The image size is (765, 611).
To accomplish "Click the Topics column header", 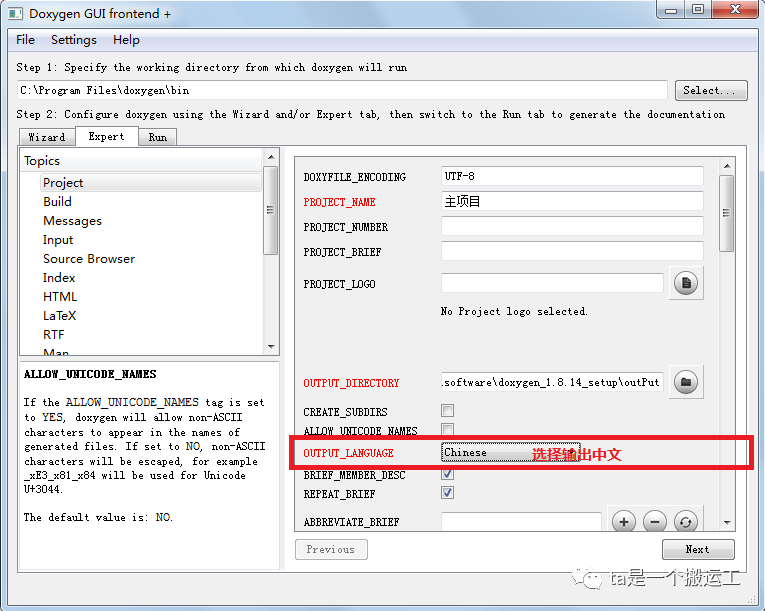I will point(142,161).
